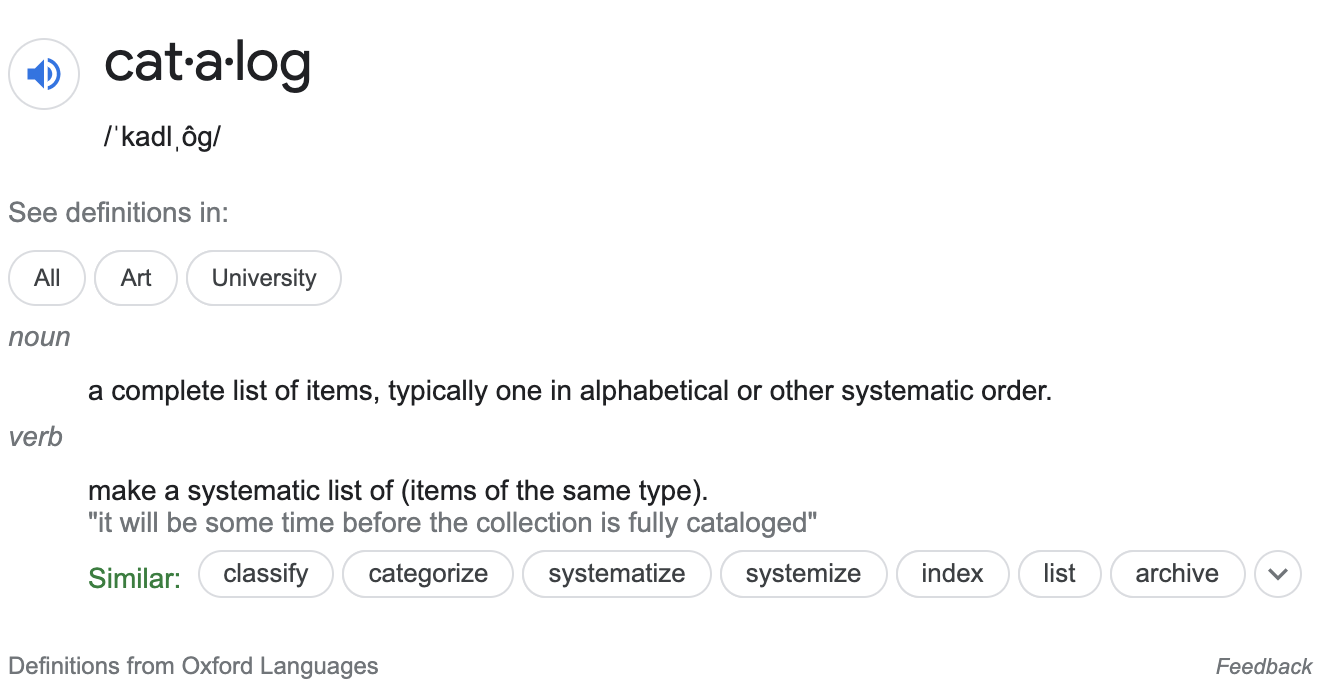Select the systemize synonym chip
Viewport: 1324px width, 696px height.
tap(803, 574)
